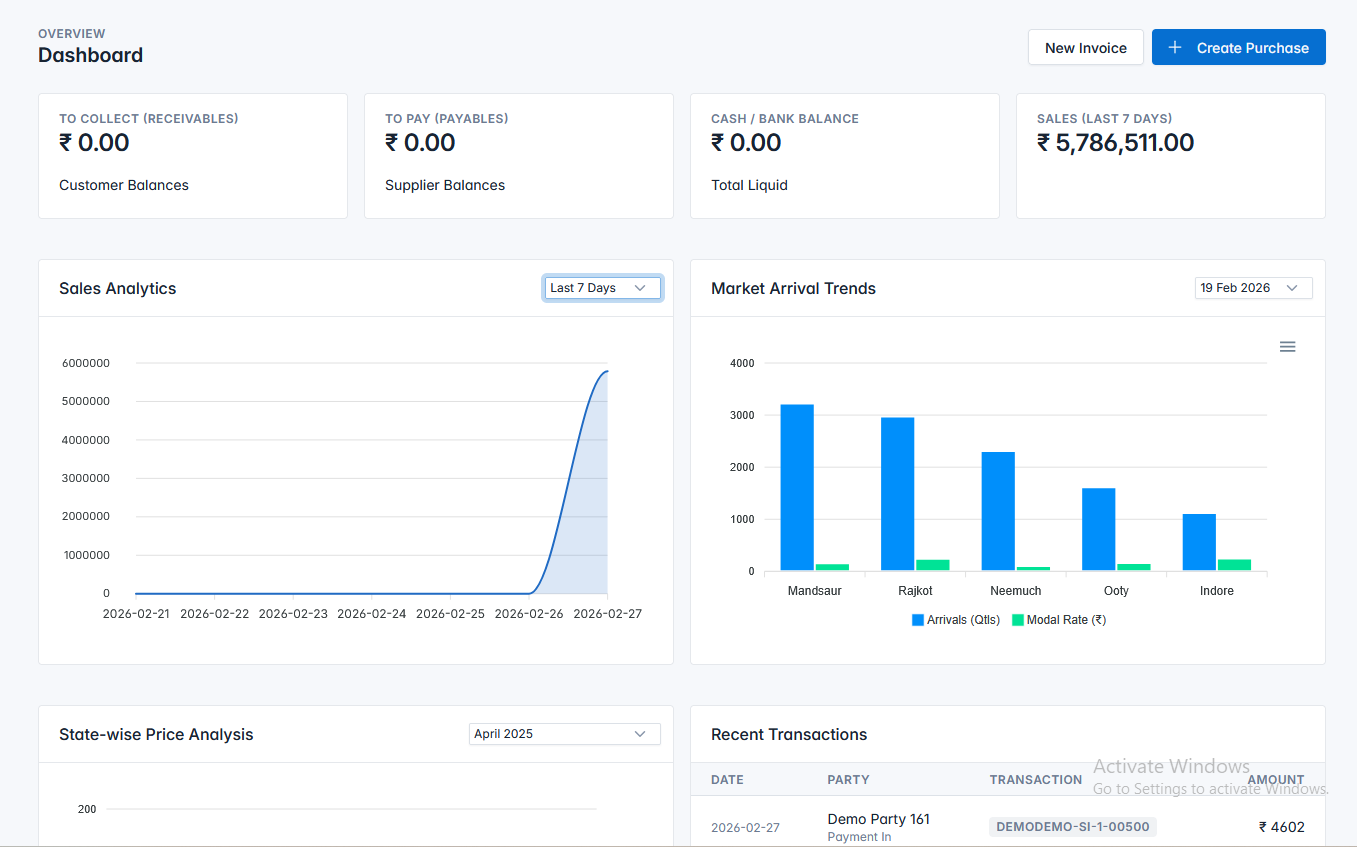Toggle the Modal Rate (₹) legend item

click(1058, 619)
